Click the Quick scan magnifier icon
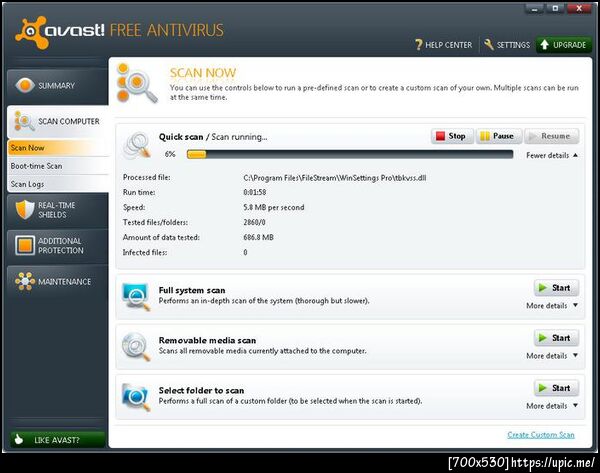Image resolution: width=600 pixels, height=473 pixels. [x=137, y=145]
